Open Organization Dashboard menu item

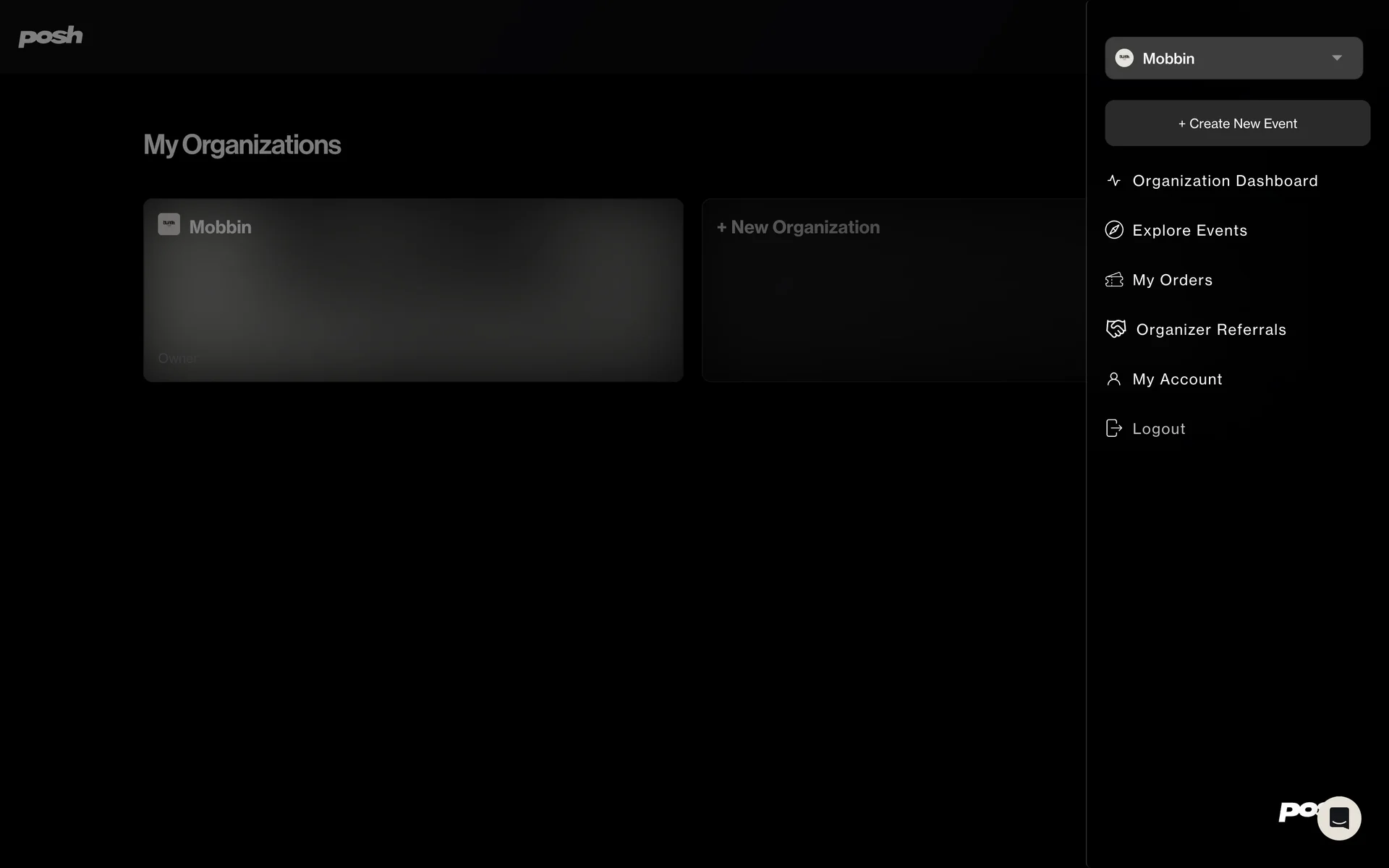(x=1225, y=181)
